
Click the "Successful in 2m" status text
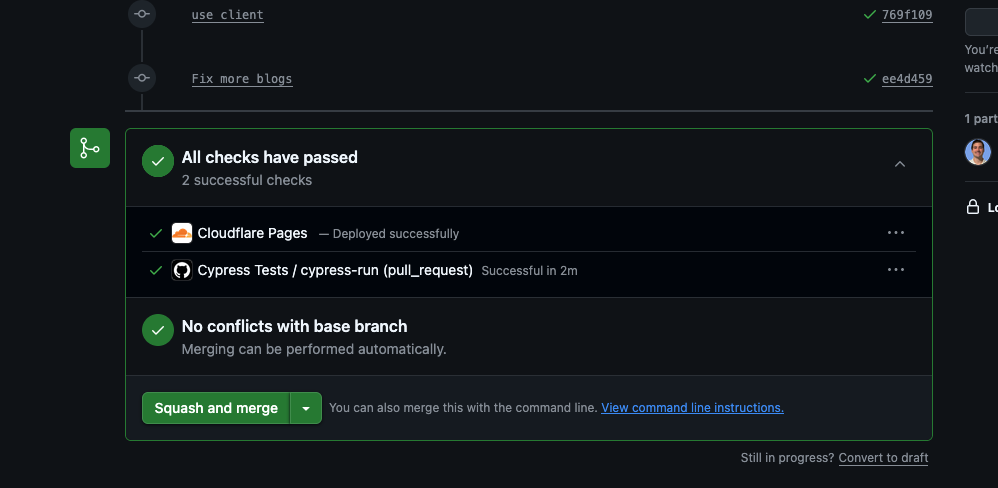(x=530, y=271)
